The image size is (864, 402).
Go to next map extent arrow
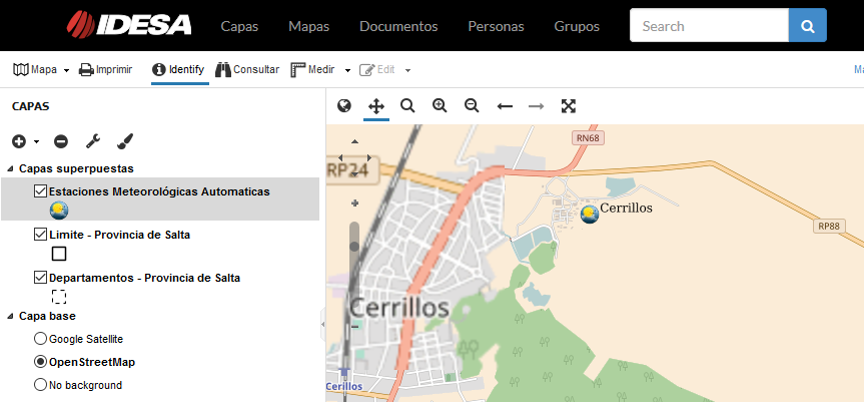click(536, 106)
